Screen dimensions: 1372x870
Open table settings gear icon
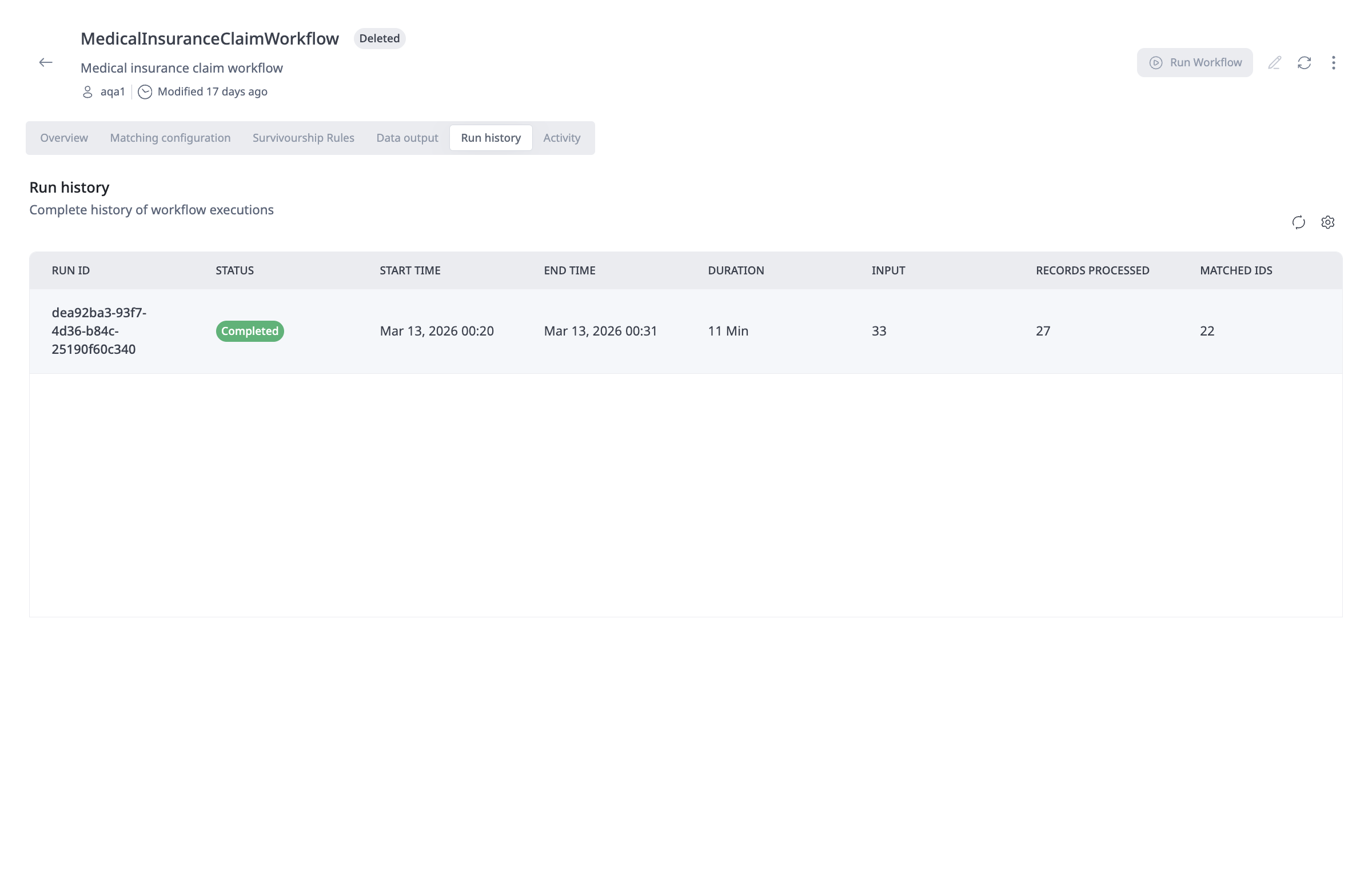1327,222
